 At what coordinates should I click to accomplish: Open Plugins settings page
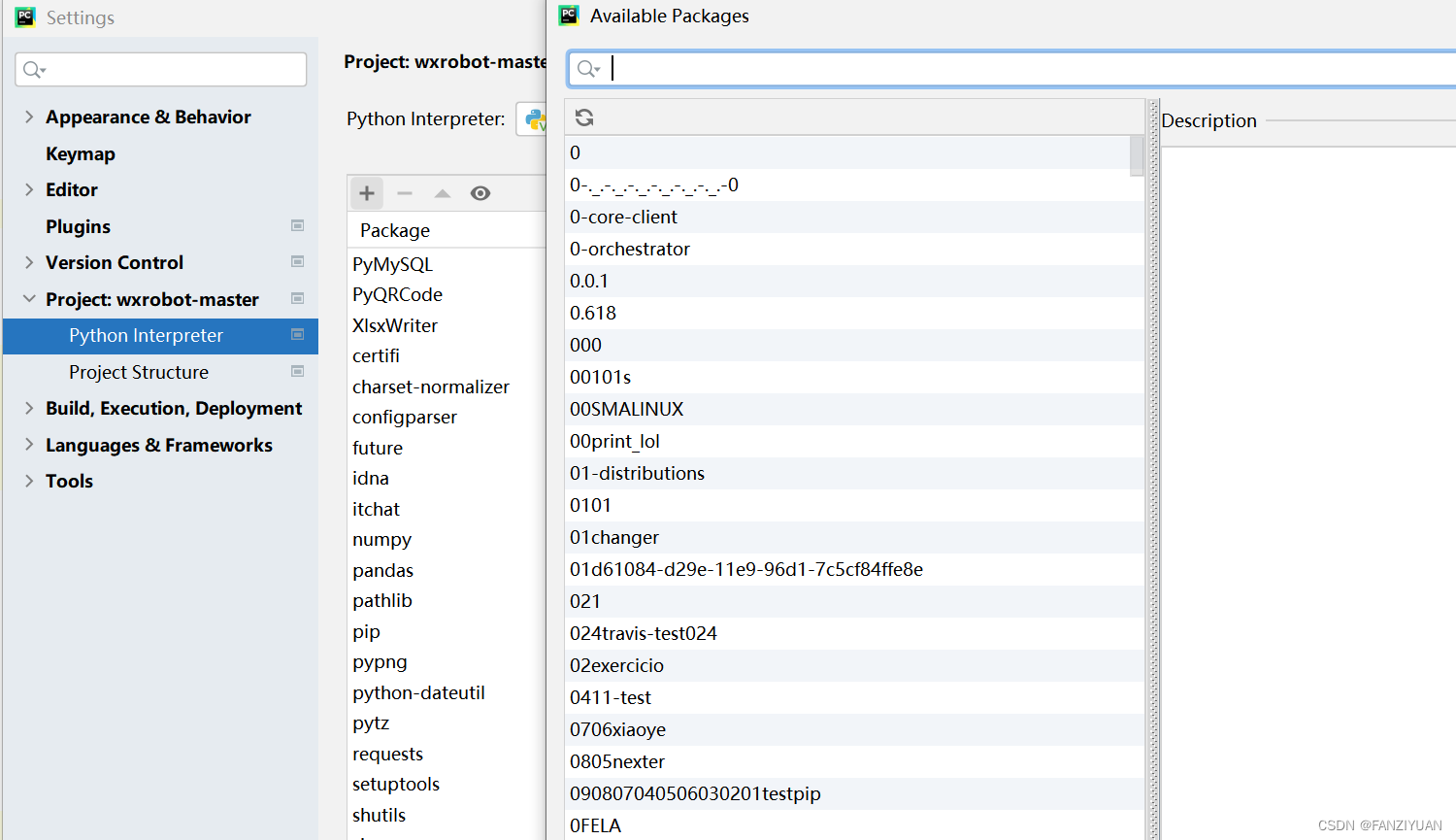click(78, 226)
